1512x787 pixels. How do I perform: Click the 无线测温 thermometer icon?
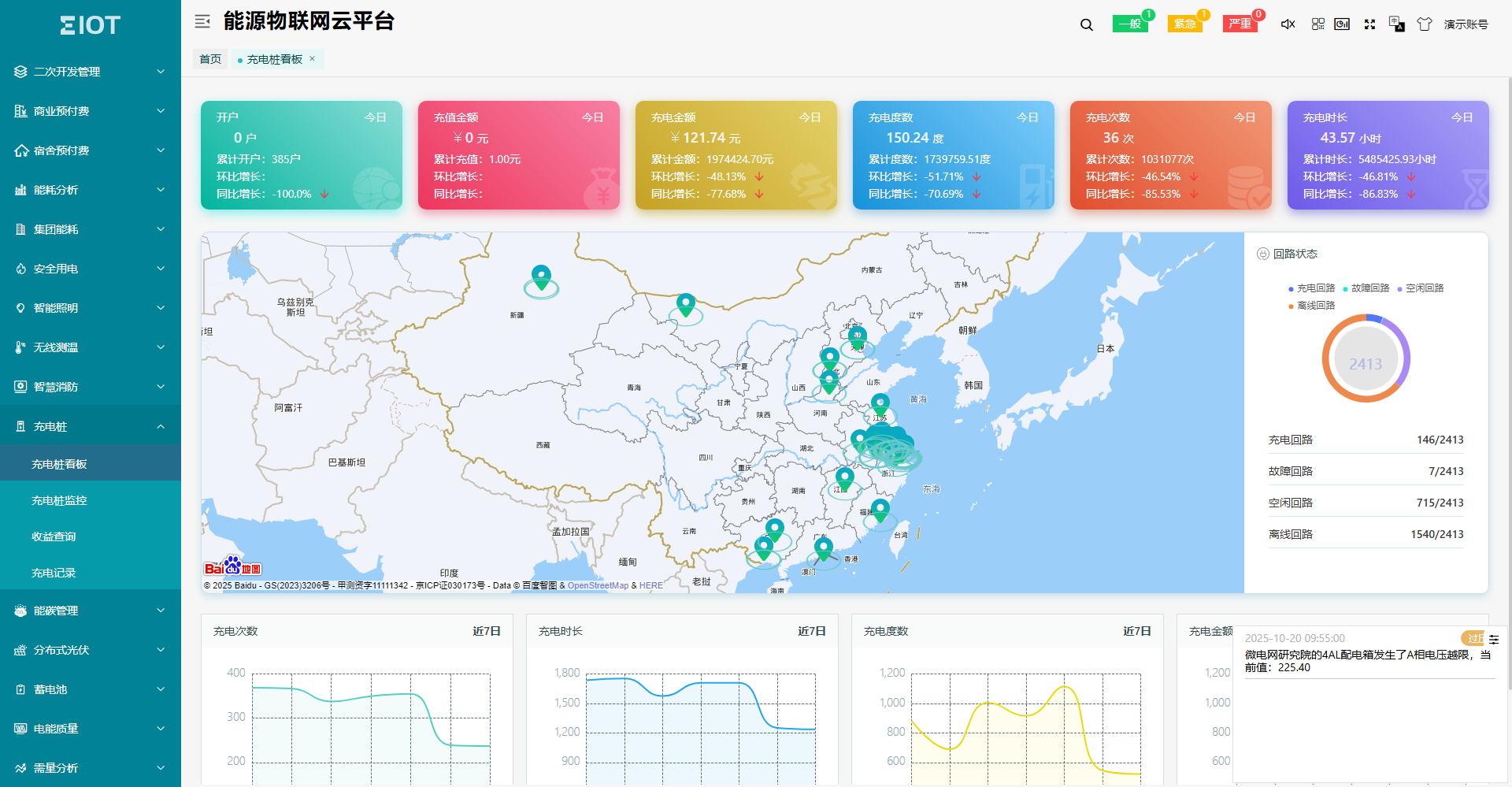click(x=20, y=347)
